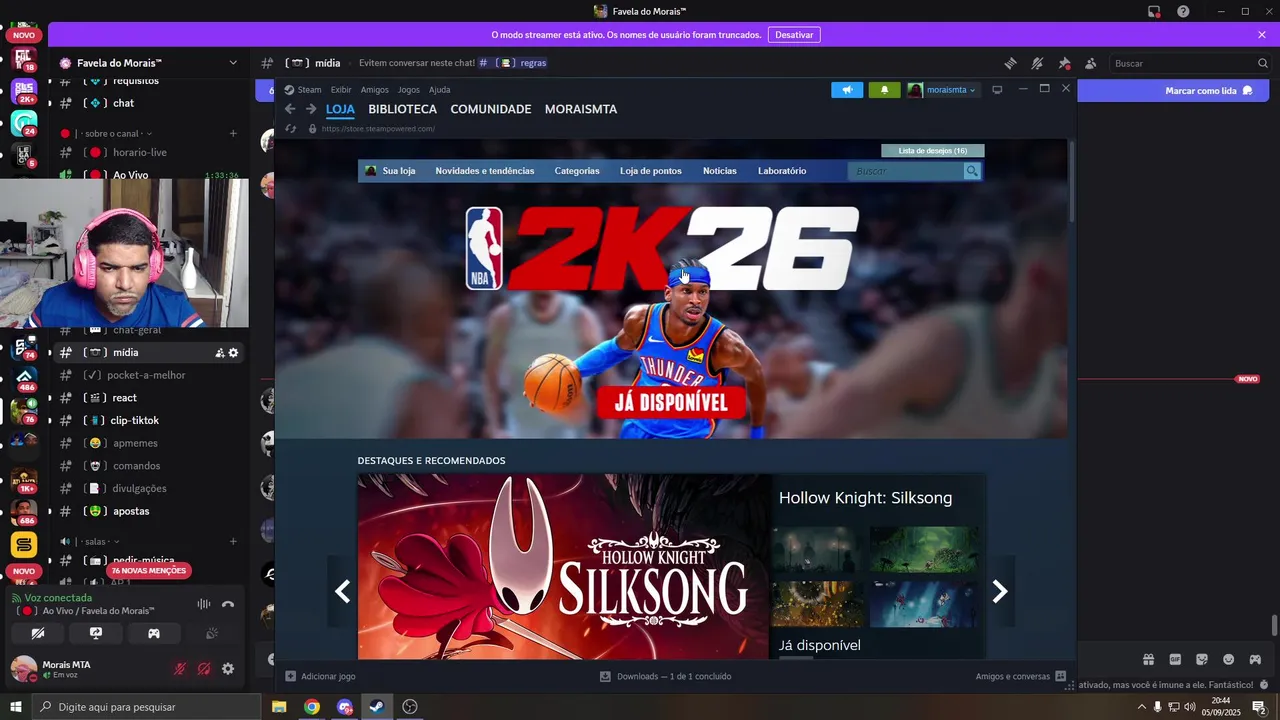Viewport: 1280px width, 720px height.
Task: Open moraismta account dropdown in Steam
Action: (942, 90)
